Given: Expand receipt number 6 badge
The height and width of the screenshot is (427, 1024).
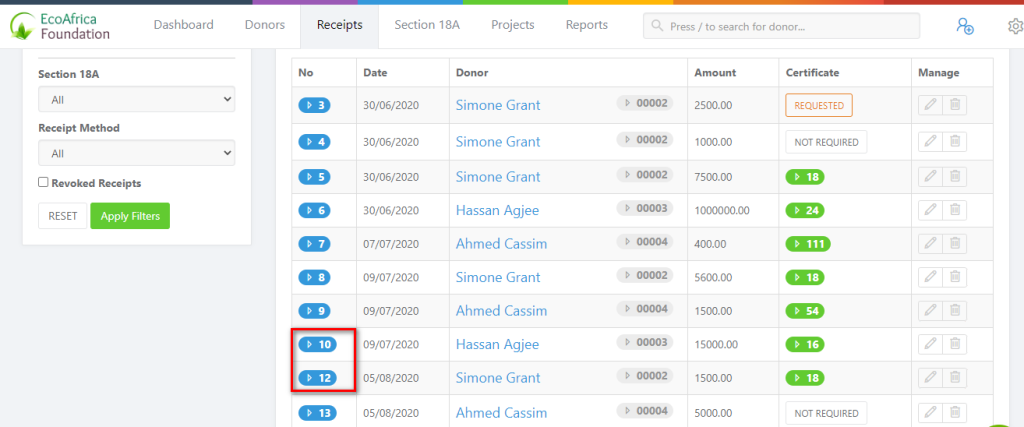Looking at the screenshot, I should 315,210.
